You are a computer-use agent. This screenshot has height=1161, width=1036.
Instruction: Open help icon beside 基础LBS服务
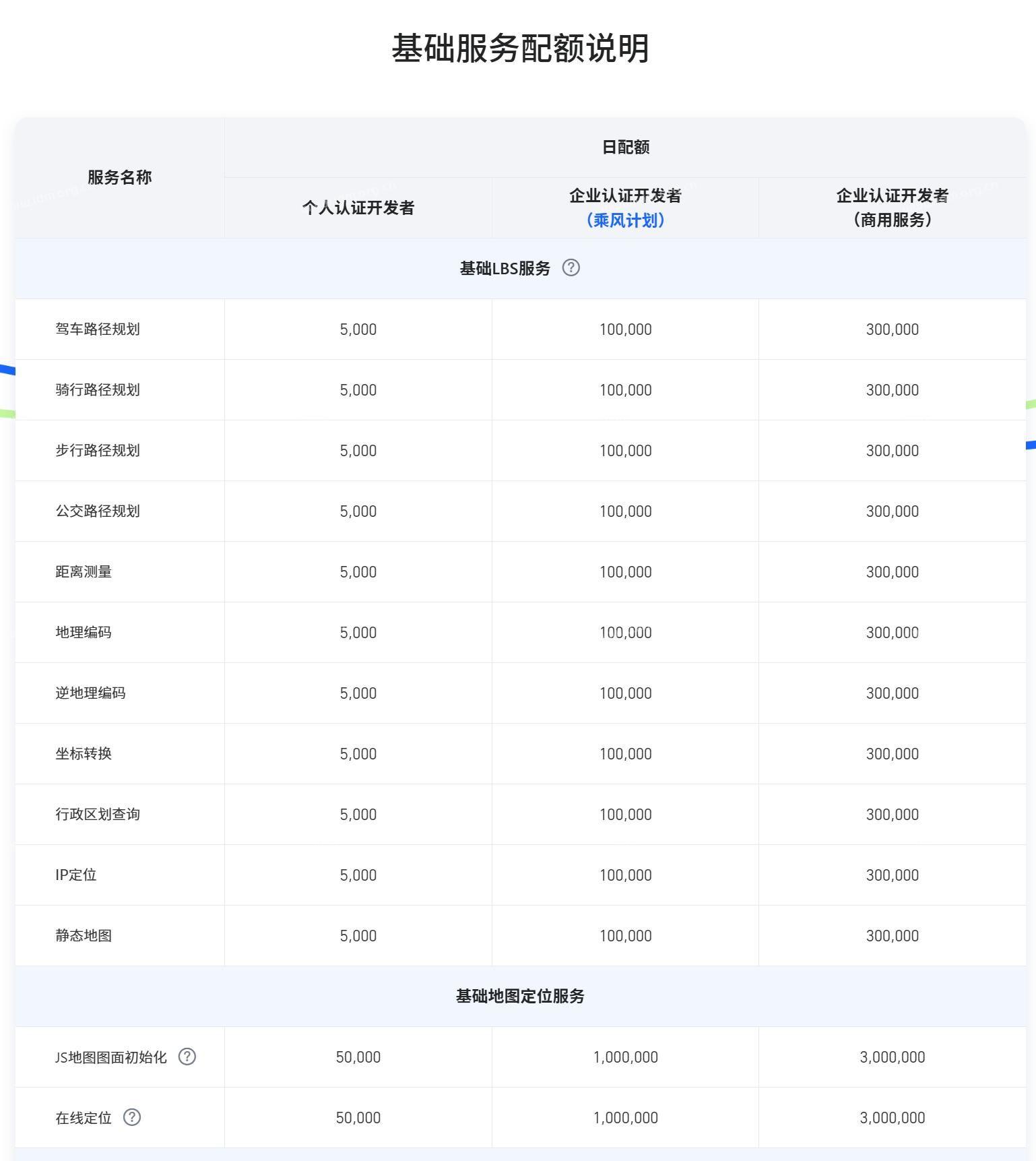571,268
